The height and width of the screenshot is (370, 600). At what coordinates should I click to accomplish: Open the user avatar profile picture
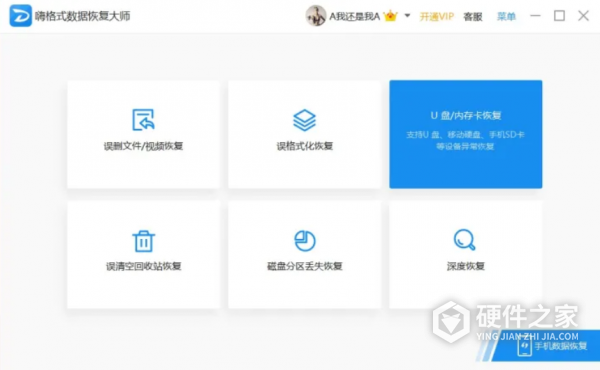[315, 16]
